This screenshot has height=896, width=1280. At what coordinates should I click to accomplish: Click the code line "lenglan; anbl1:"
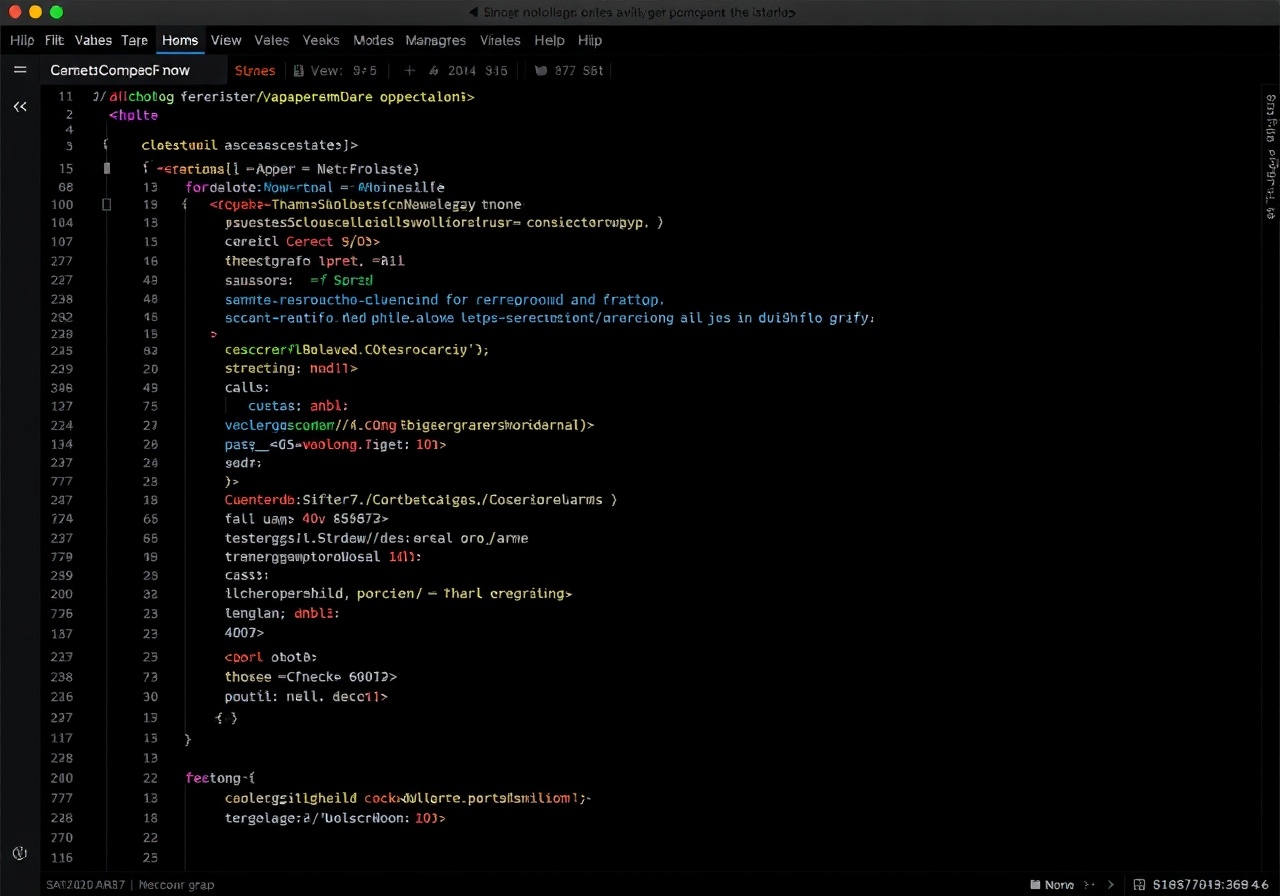282,613
